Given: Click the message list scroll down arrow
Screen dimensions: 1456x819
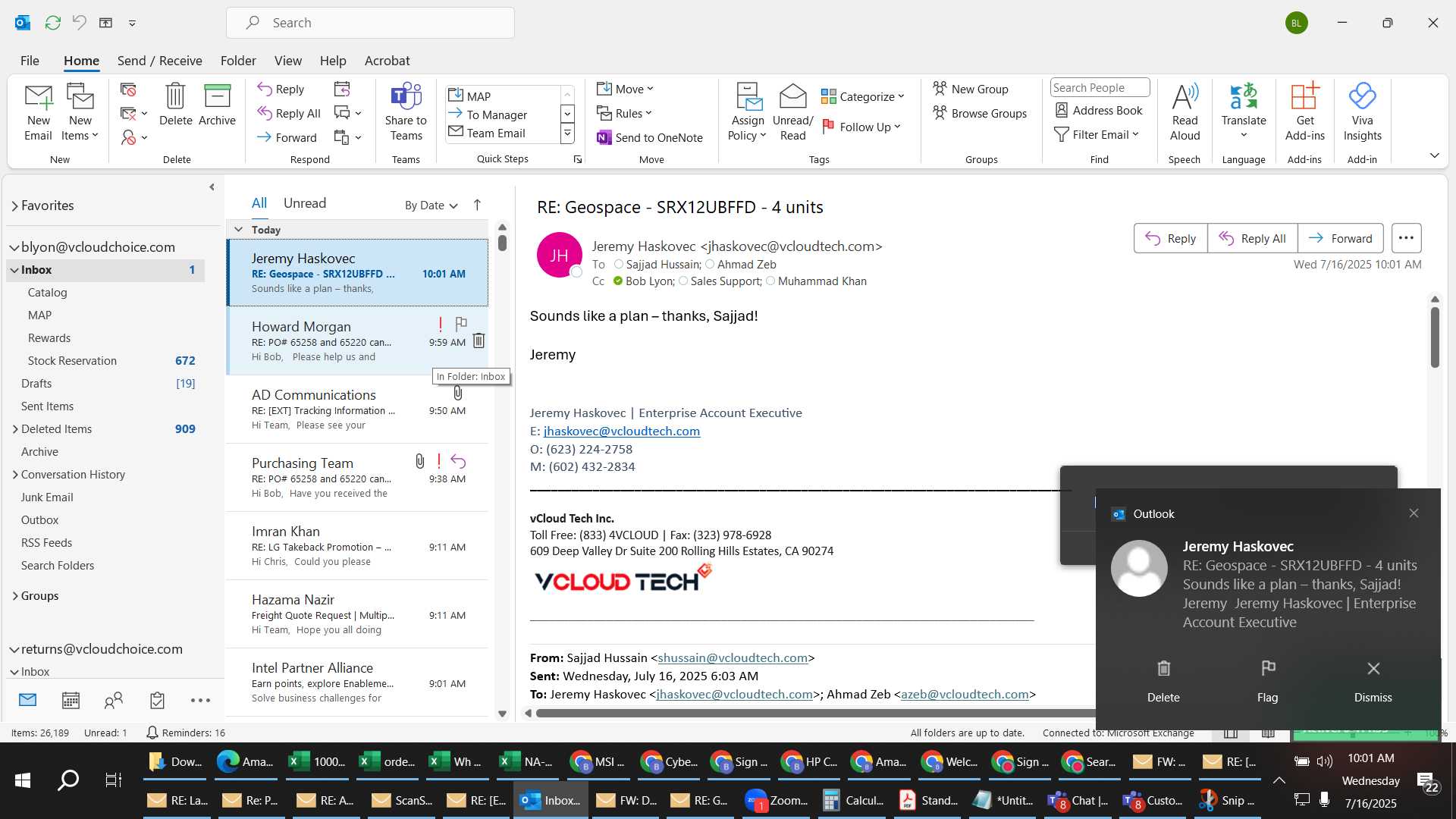Looking at the screenshot, I should coord(502,714).
